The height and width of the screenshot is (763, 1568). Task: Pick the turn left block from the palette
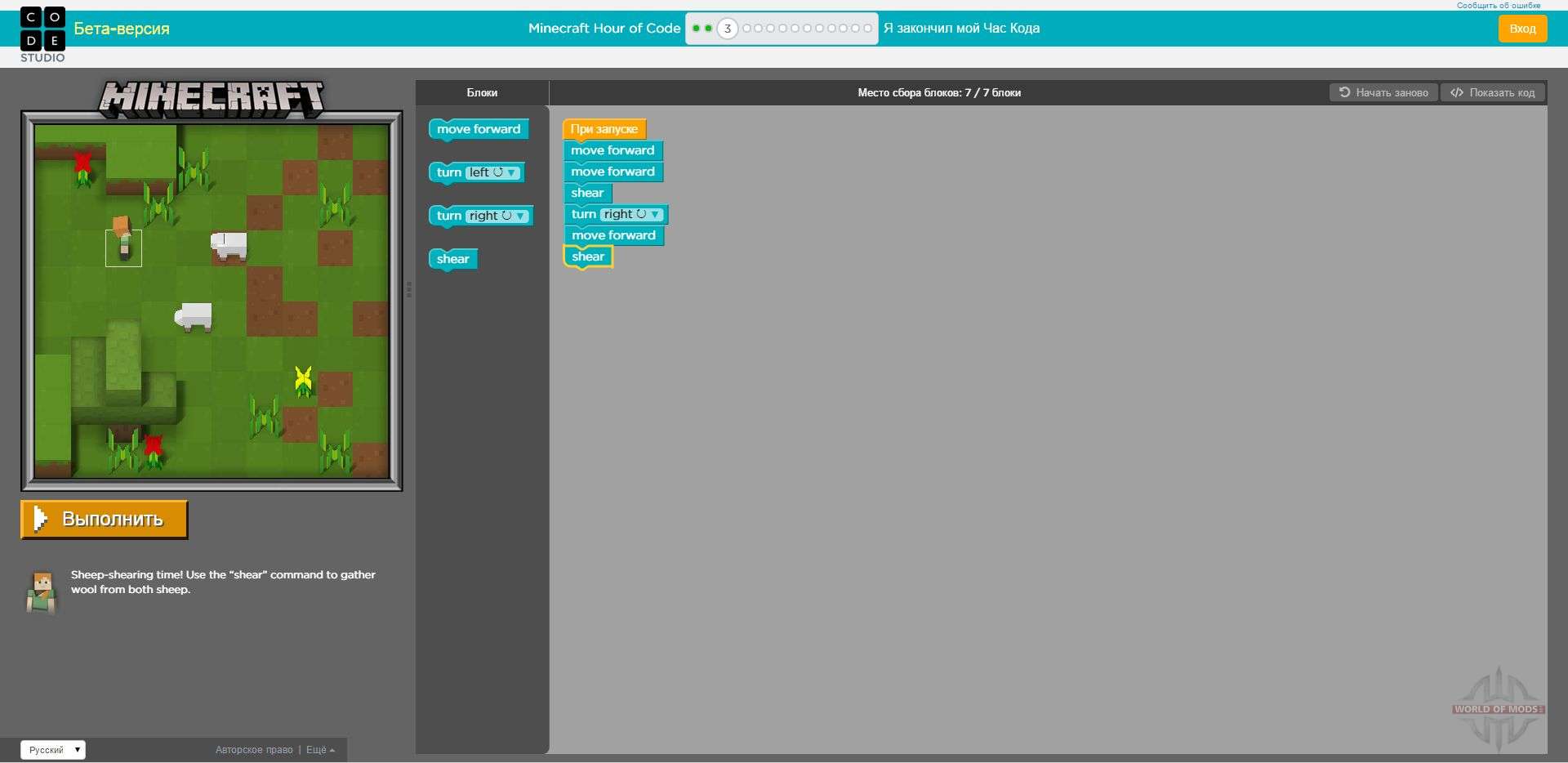click(x=476, y=172)
